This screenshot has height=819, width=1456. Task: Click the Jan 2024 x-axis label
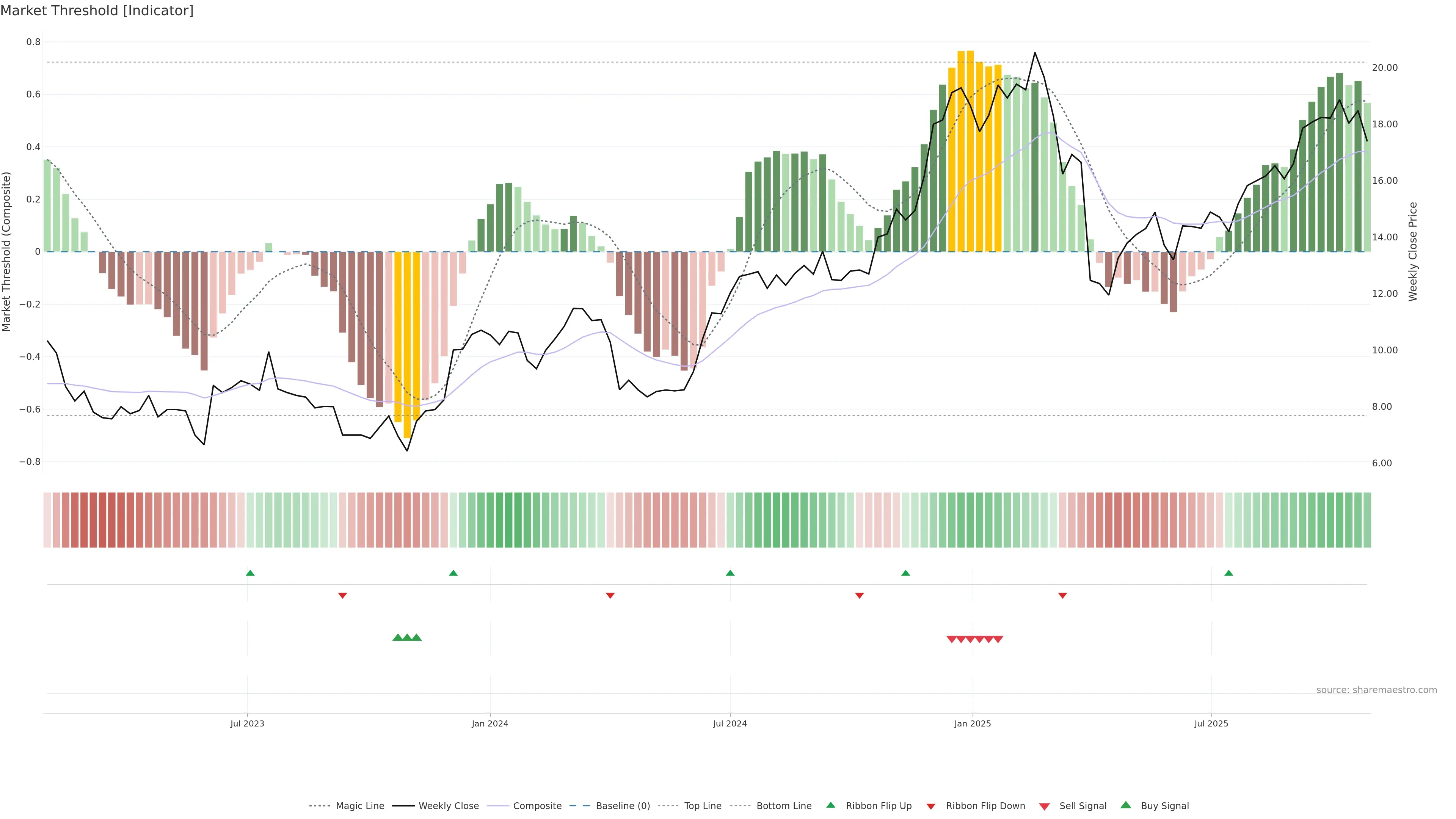click(x=490, y=723)
